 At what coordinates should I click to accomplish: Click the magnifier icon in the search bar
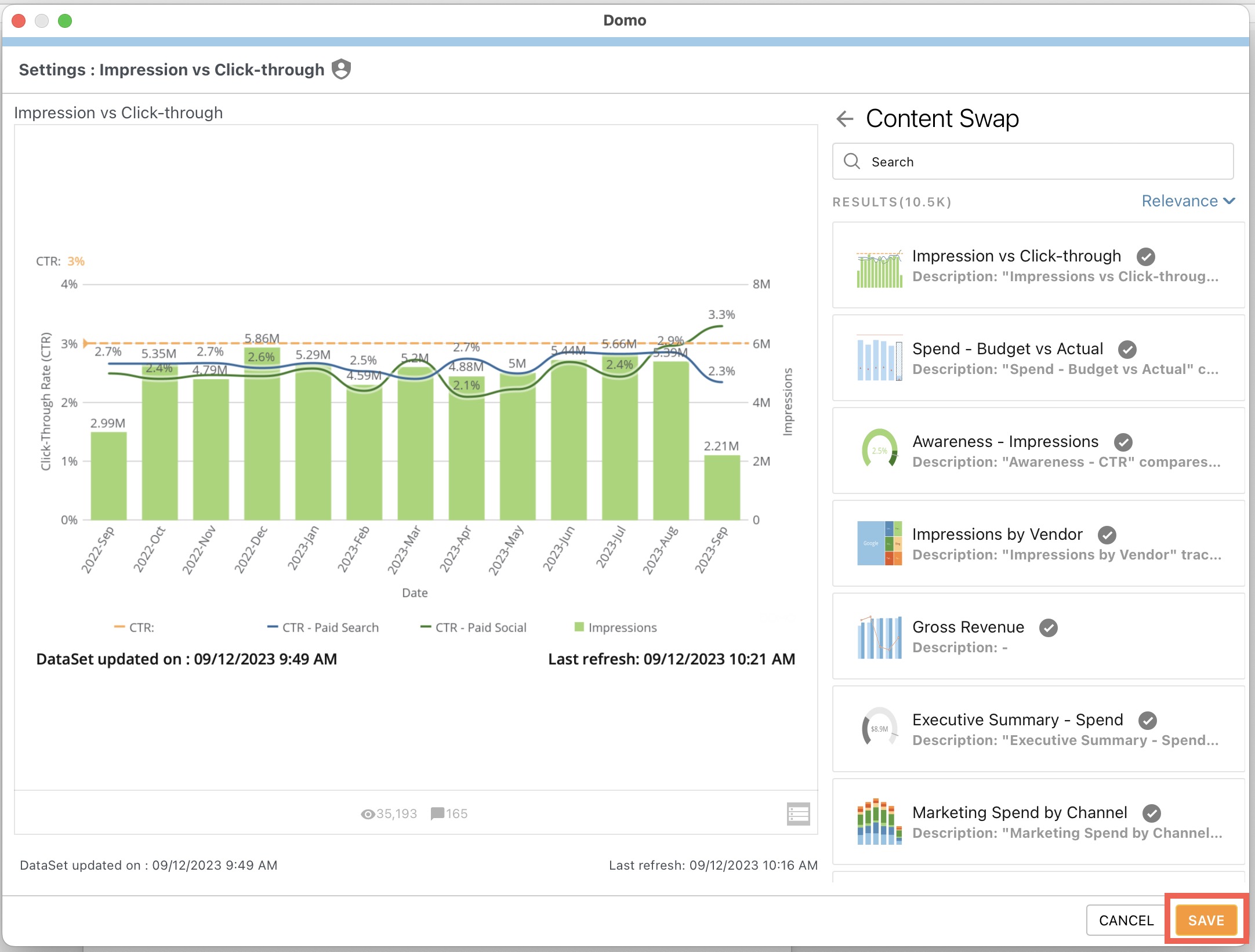pyautogui.click(x=851, y=161)
